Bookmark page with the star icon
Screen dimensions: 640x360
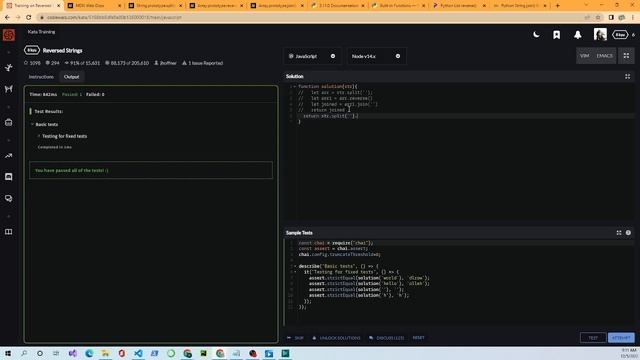598,18
